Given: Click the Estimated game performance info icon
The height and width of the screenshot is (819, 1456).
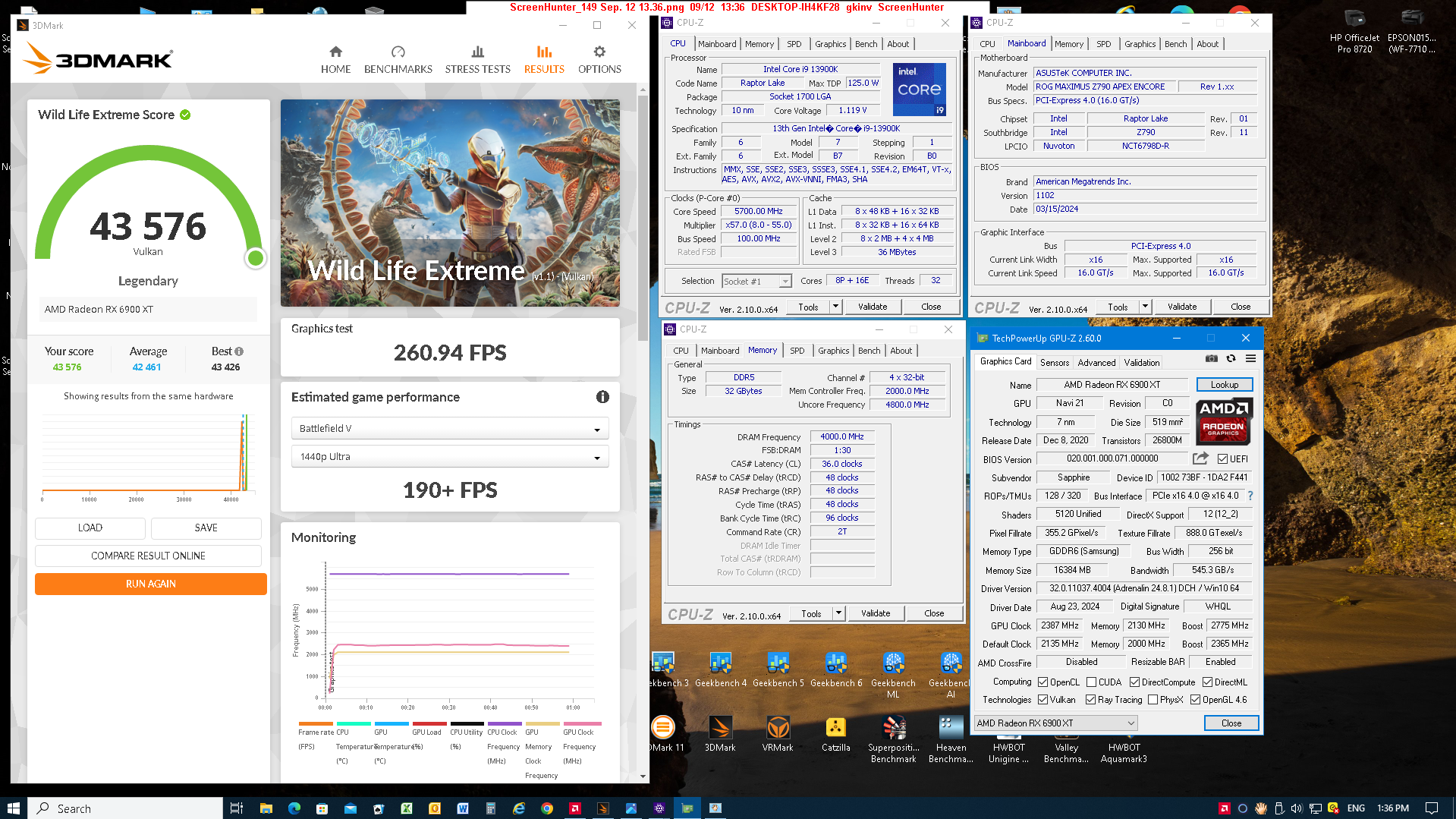Looking at the screenshot, I should (x=602, y=397).
